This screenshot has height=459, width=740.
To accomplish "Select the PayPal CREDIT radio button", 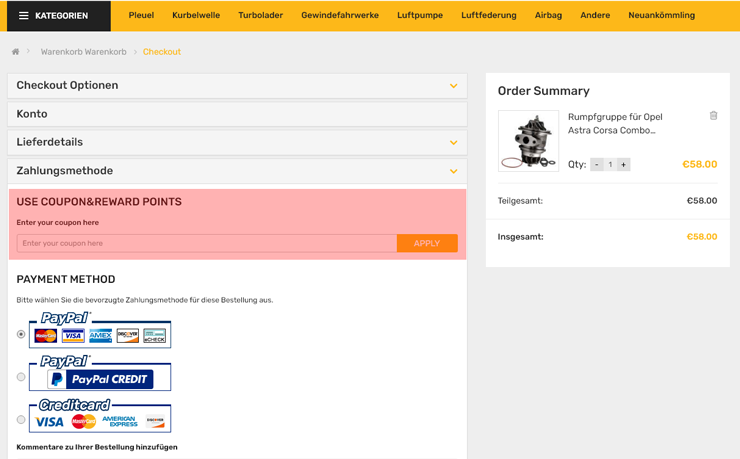I will click(x=21, y=377).
